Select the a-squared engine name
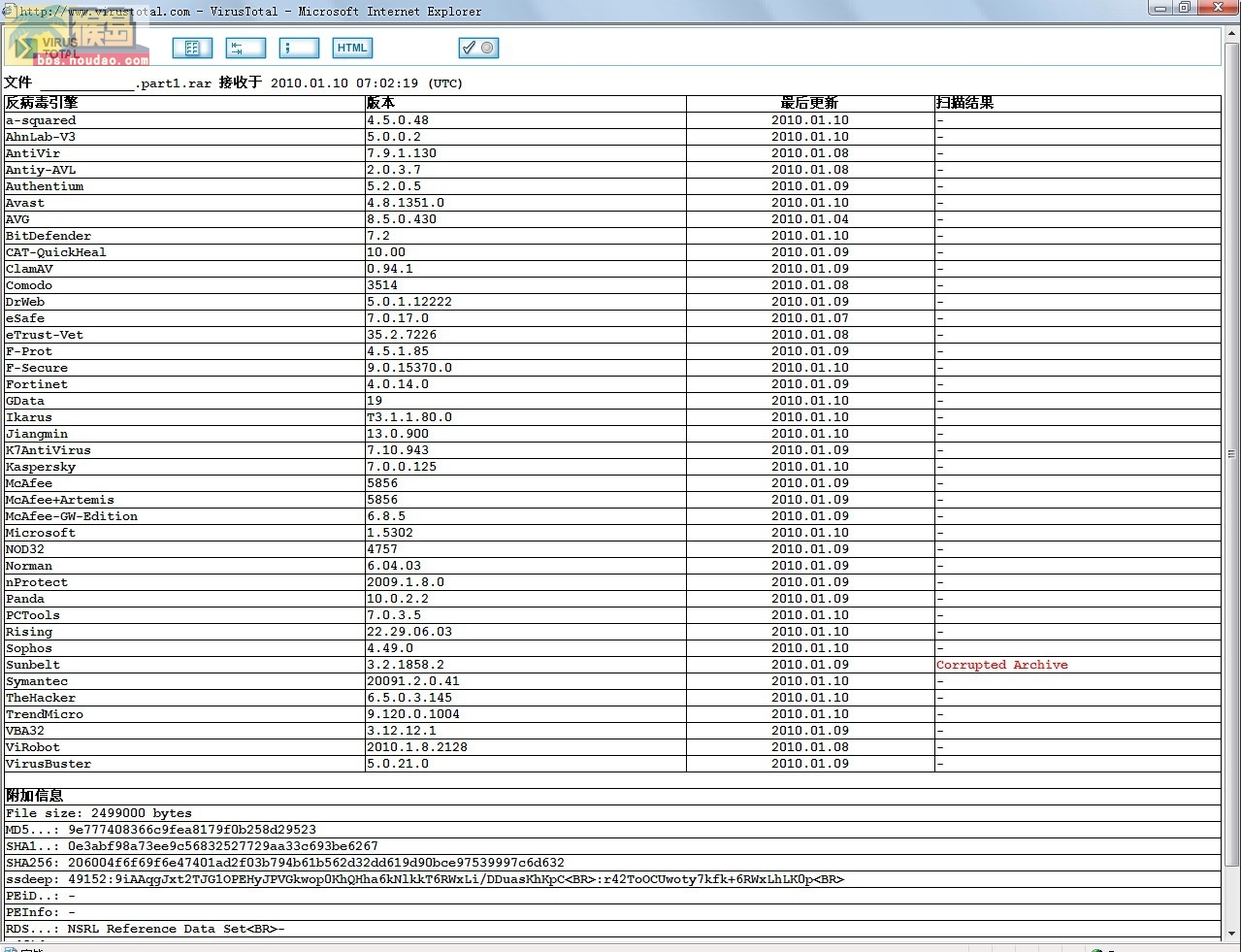This screenshot has height=952, width=1241. click(x=41, y=120)
